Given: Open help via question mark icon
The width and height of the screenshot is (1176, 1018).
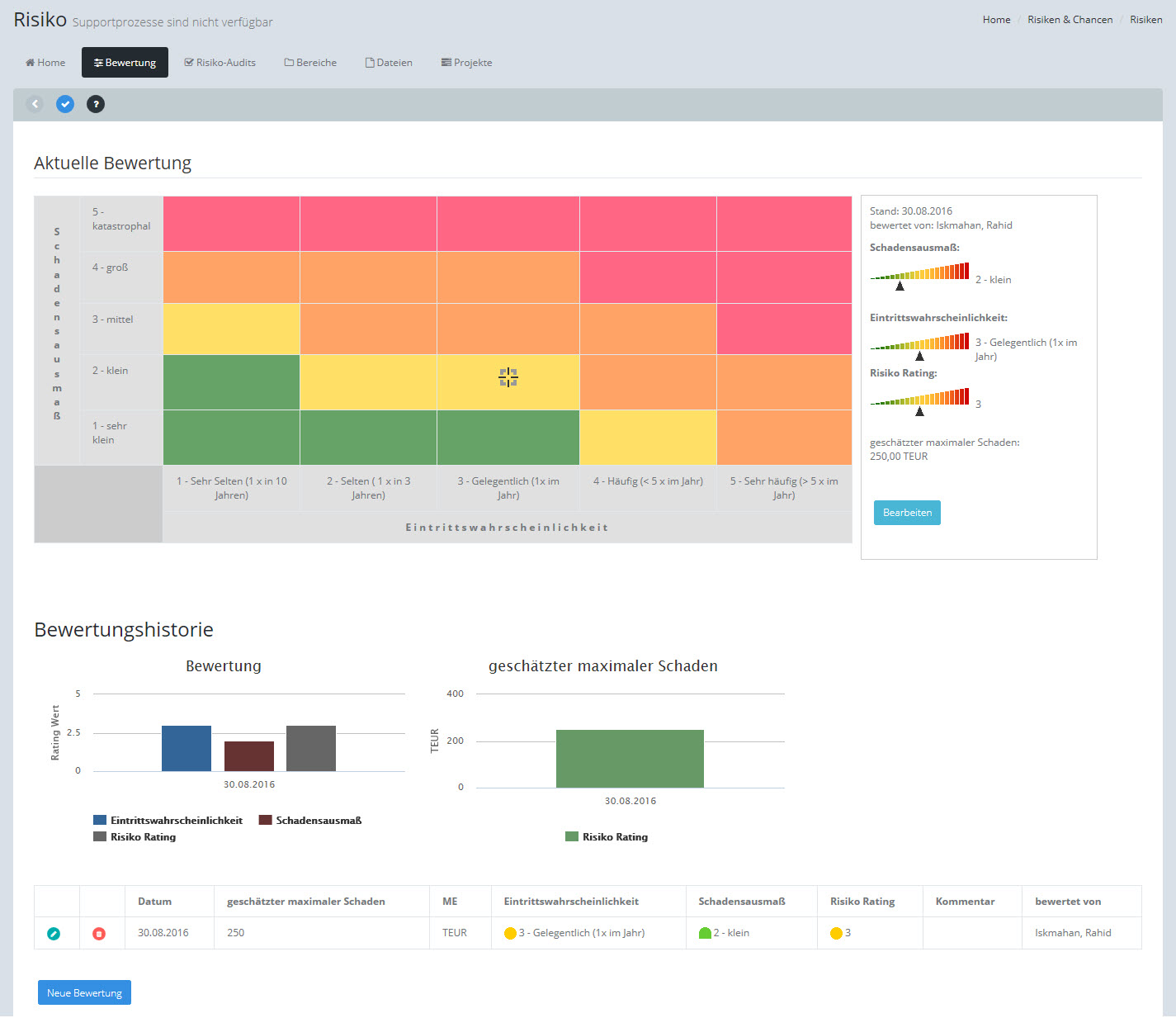Looking at the screenshot, I should [x=96, y=104].
